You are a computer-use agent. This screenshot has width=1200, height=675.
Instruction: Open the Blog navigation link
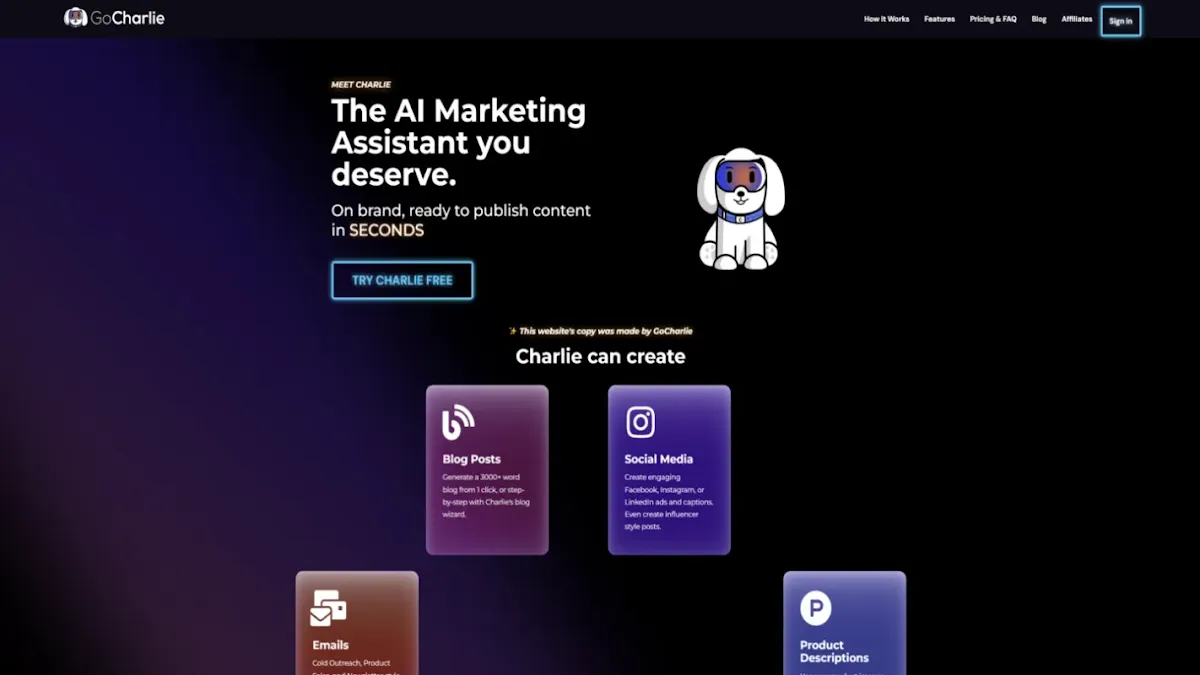point(1039,19)
